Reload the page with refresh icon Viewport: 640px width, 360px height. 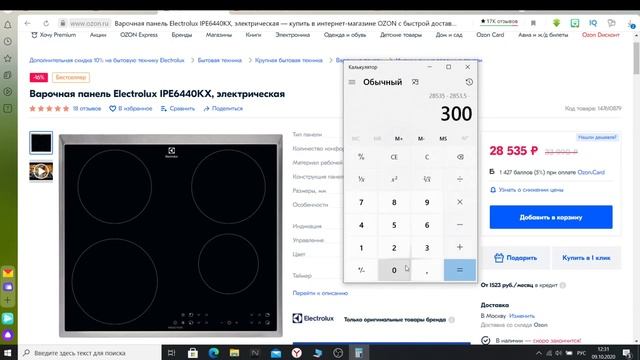pos(46,23)
